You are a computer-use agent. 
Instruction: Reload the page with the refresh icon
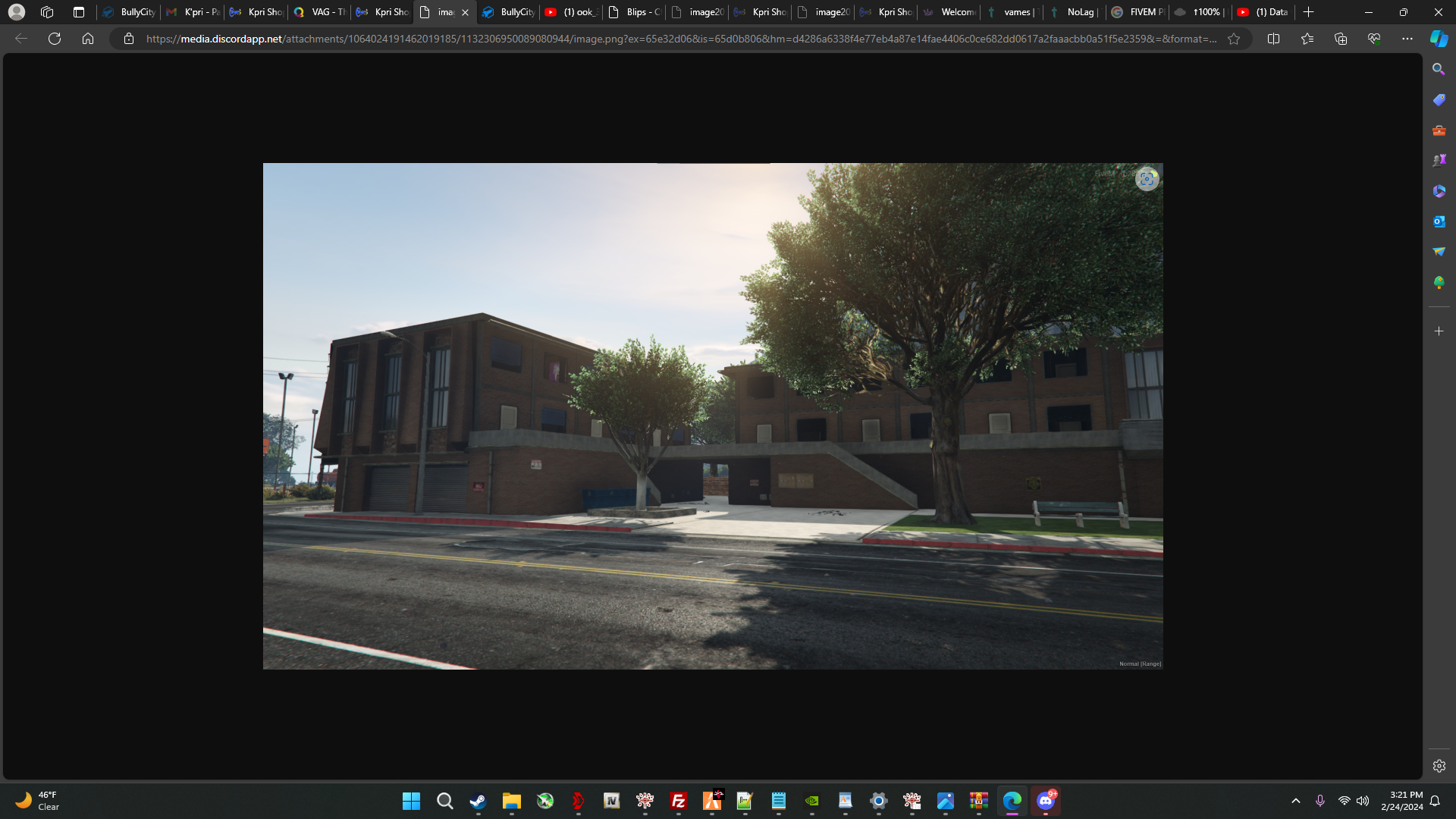(55, 39)
